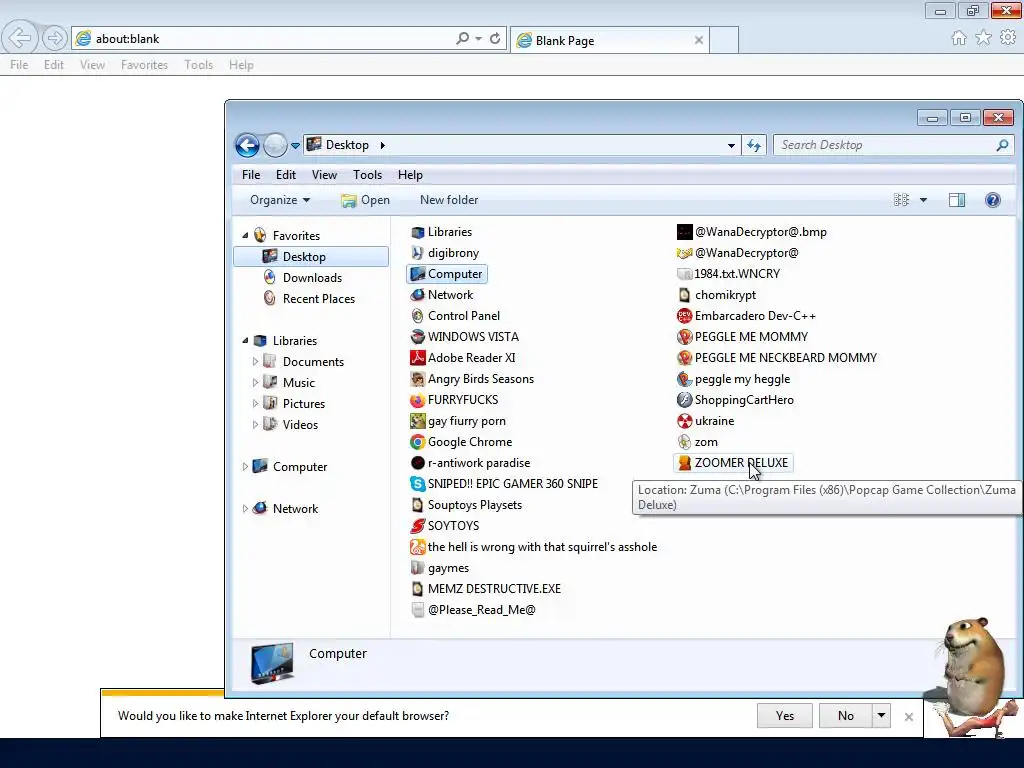Select the Google Chrome shortcut icon
The height and width of the screenshot is (768, 1024).
(417, 442)
